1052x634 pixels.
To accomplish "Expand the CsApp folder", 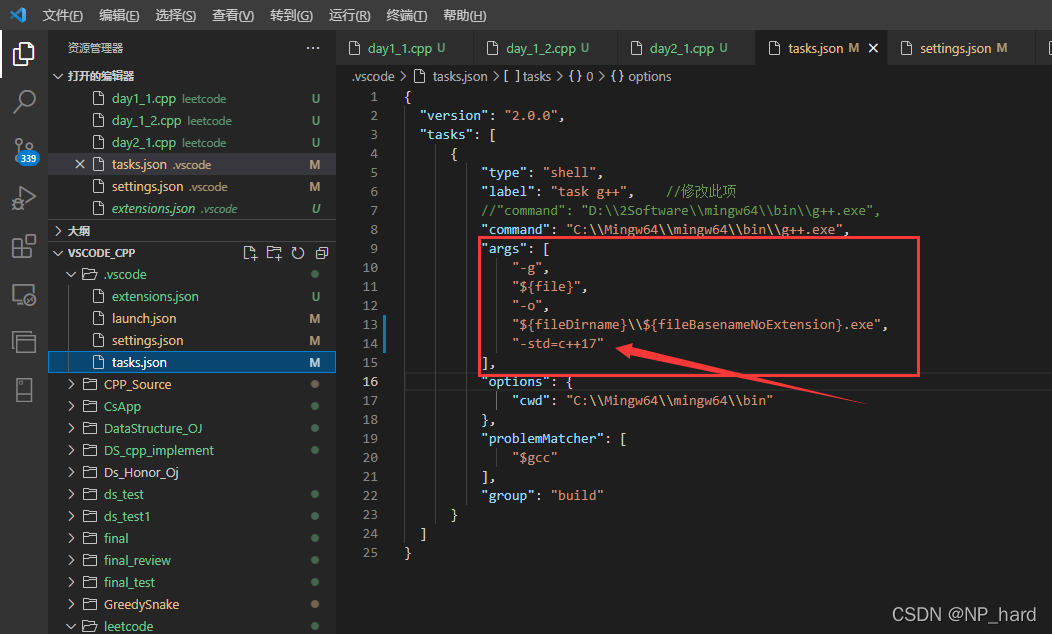I will coord(71,407).
